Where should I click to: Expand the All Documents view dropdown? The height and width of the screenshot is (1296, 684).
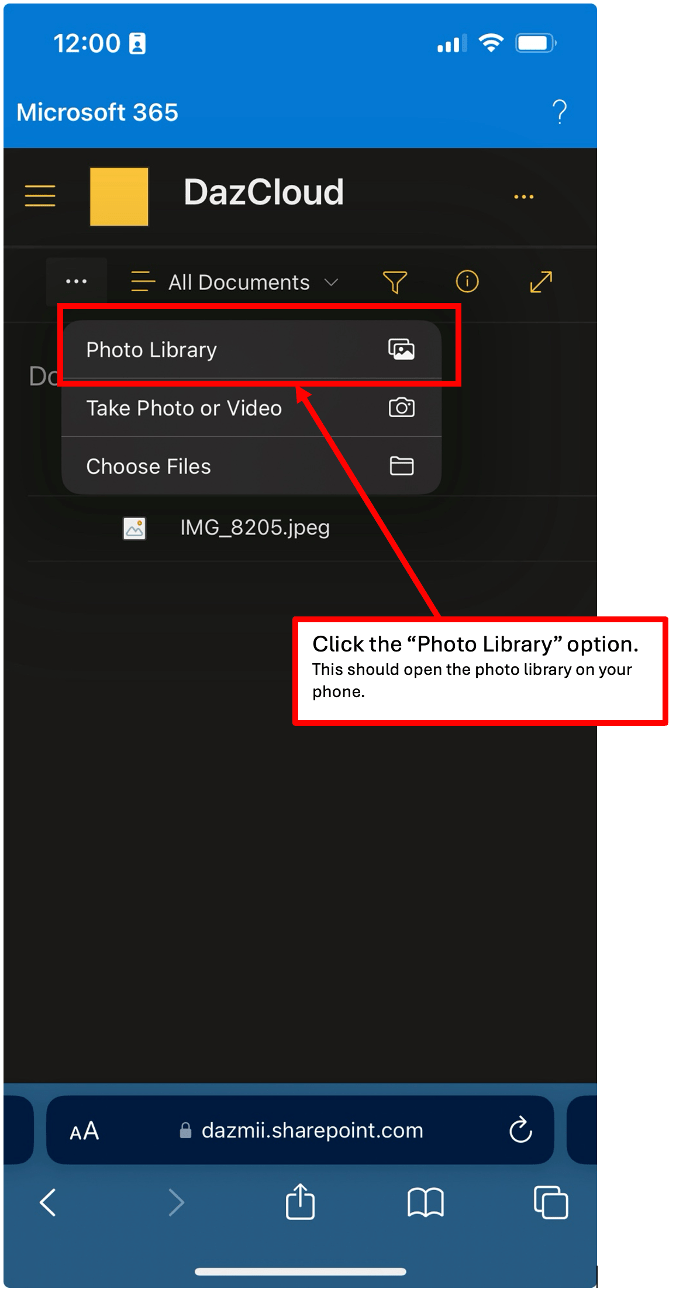click(236, 283)
